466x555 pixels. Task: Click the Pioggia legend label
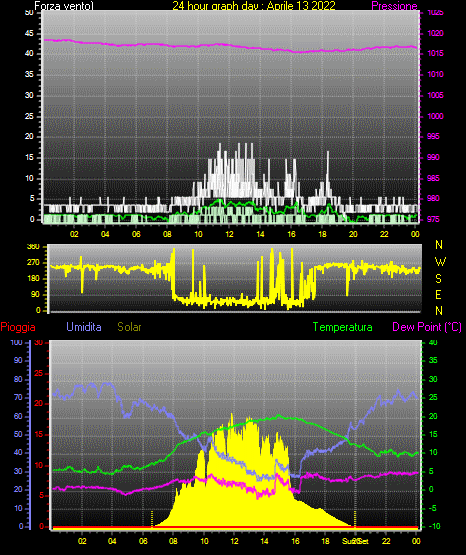18,327
